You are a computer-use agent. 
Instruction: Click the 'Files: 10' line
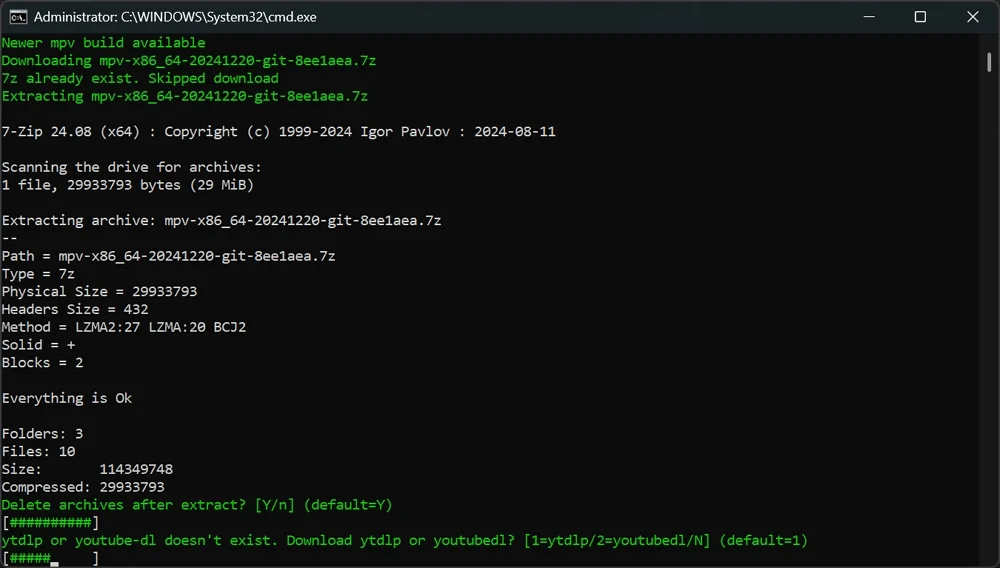(38, 451)
